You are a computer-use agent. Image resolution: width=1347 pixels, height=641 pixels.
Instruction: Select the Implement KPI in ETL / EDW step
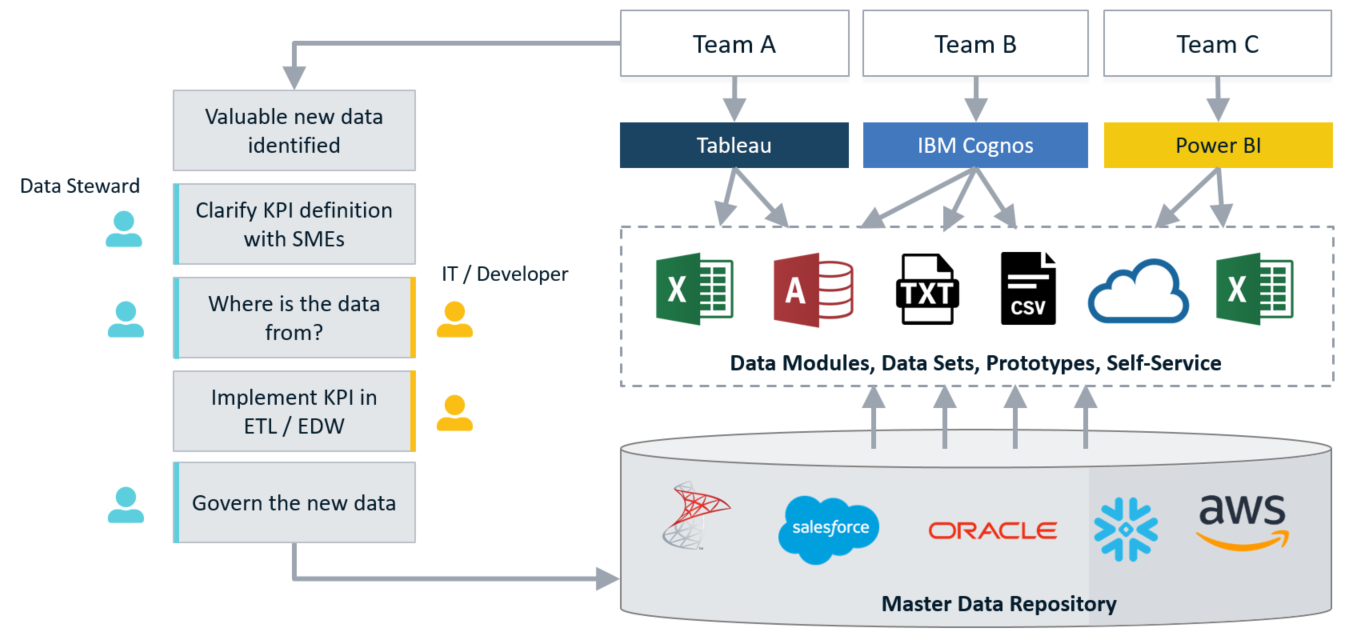coord(294,411)
